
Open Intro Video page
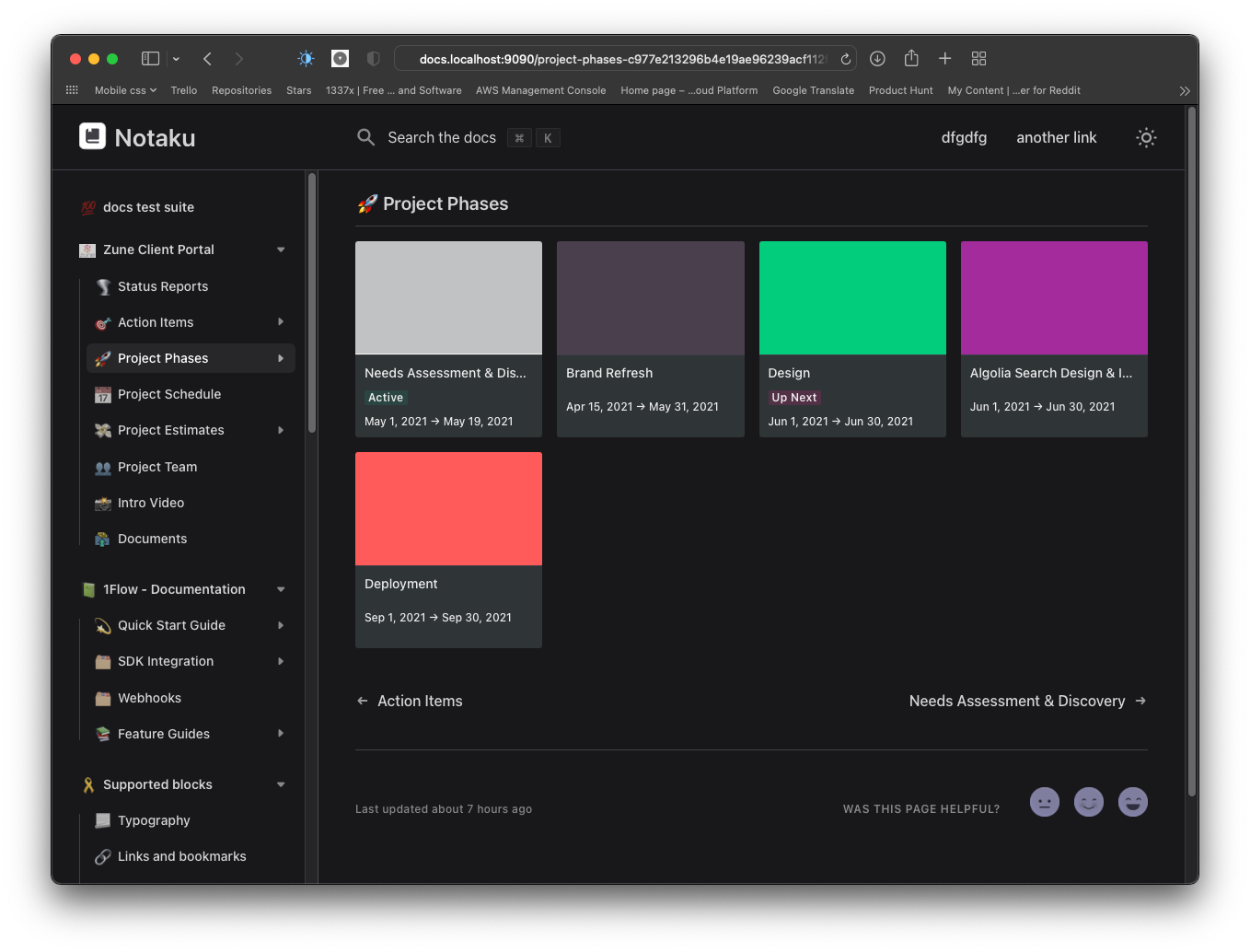point(151,503)
